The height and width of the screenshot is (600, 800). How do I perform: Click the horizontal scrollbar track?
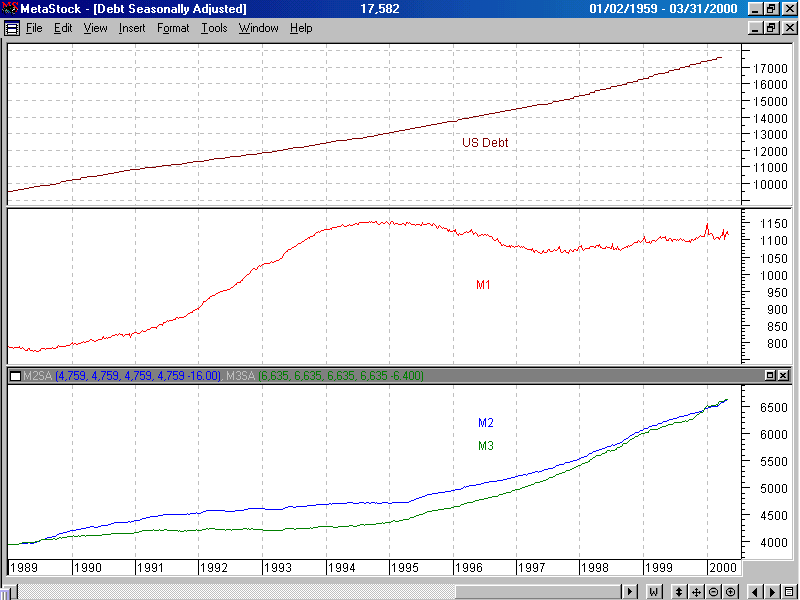[235, 592]
